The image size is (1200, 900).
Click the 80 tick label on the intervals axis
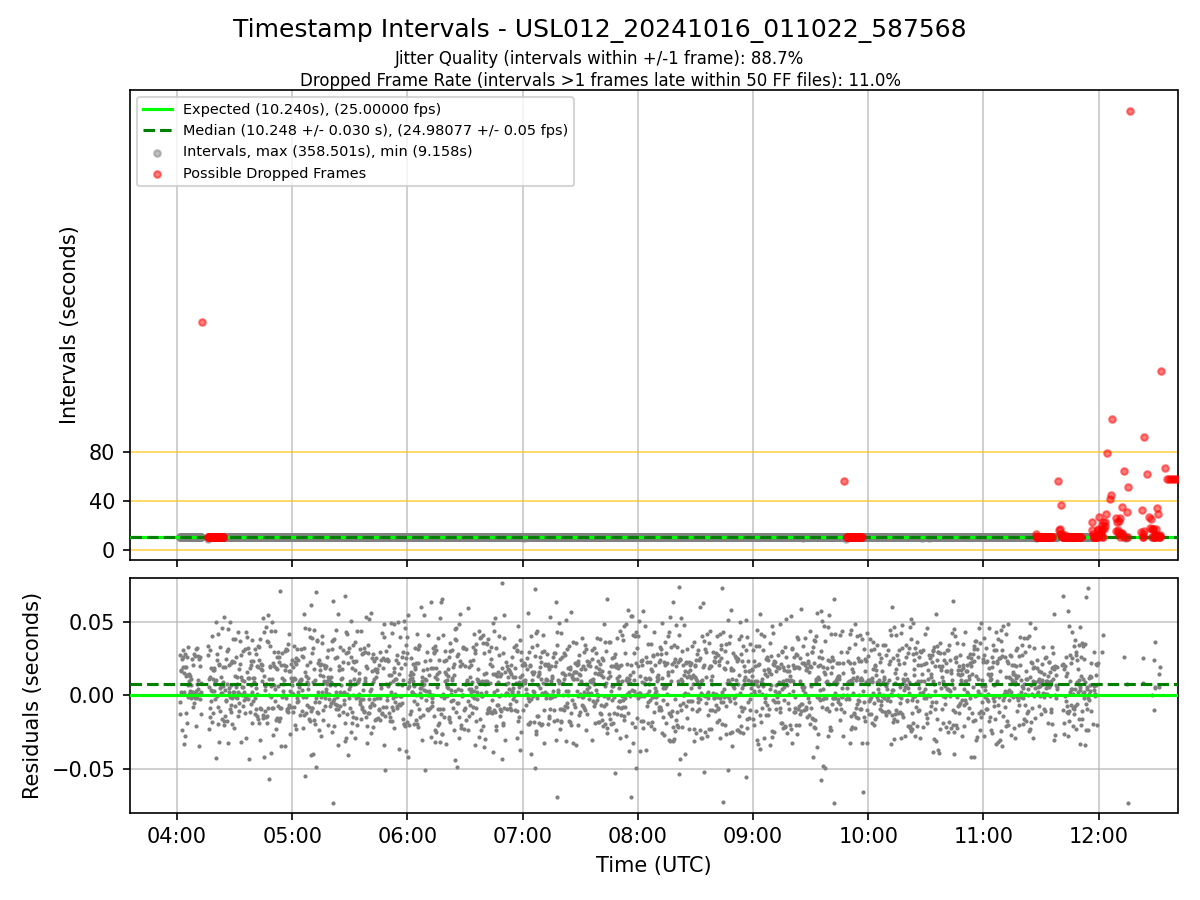pos(103,453)
